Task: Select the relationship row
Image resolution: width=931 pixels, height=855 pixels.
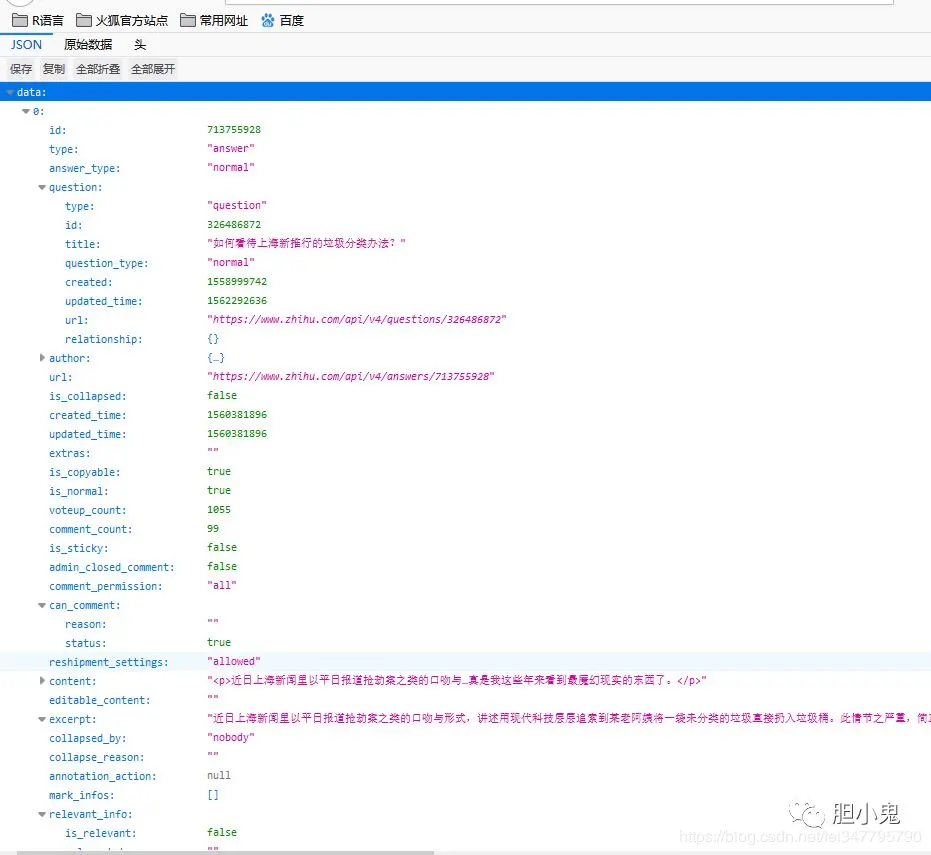Action: [x=466, y=339]
